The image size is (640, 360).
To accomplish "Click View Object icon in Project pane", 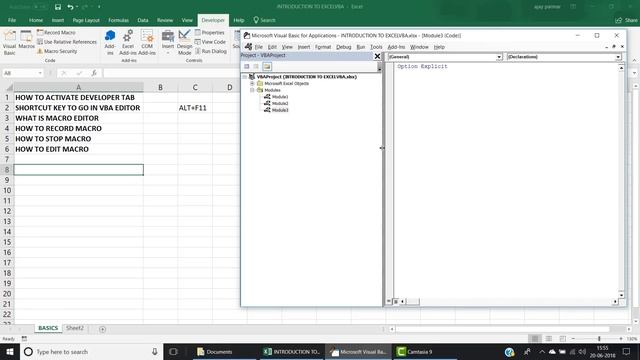I will 256,66.
